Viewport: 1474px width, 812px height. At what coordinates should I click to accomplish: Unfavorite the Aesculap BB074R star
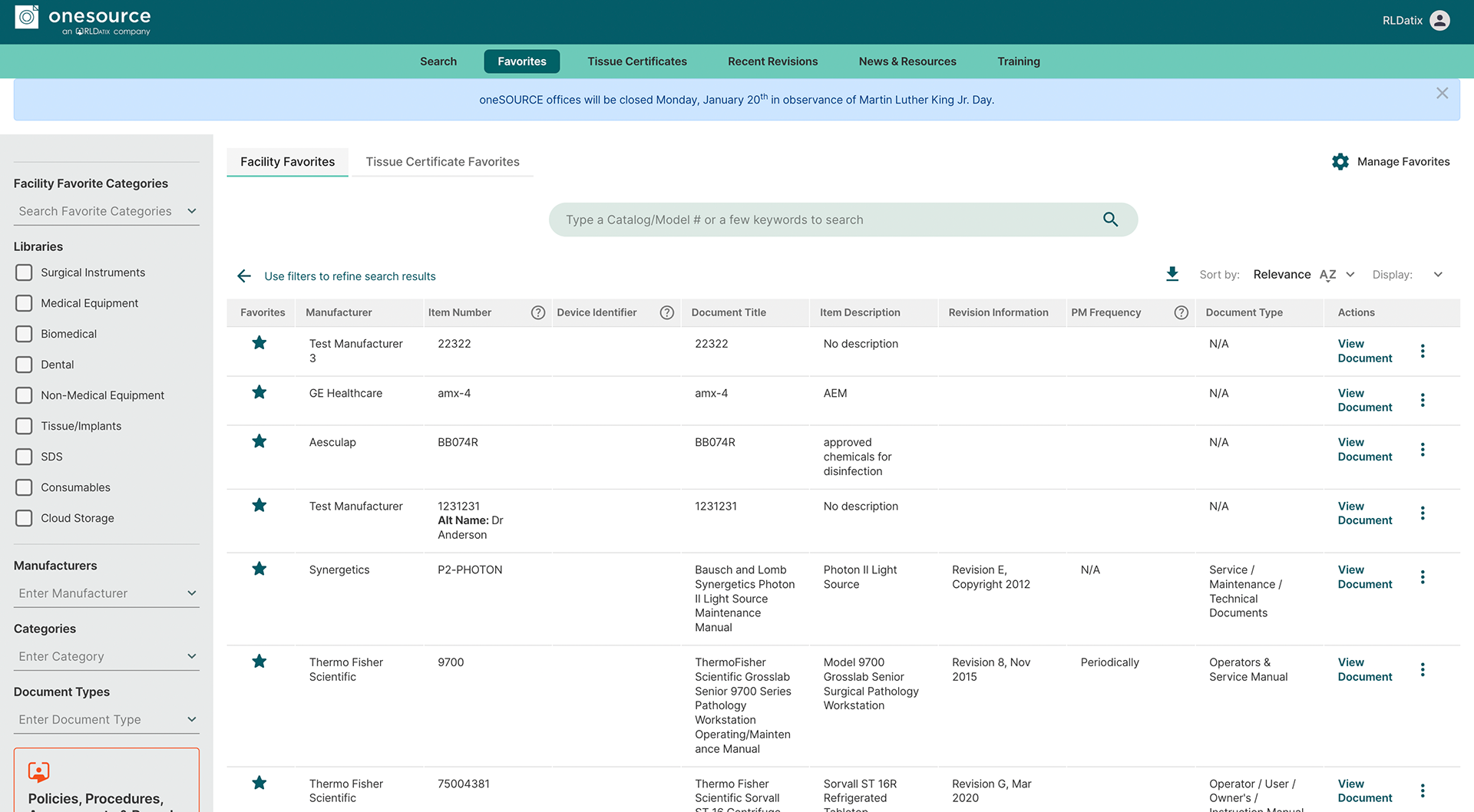pos(259,441)
